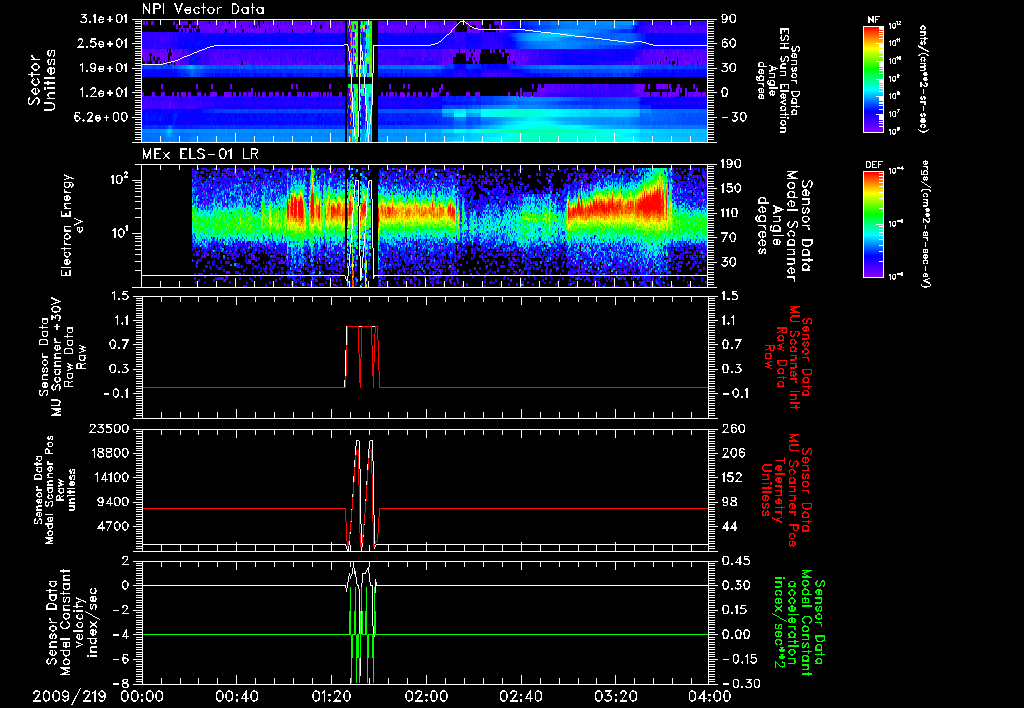Click the "206" telemetry tick label
The width and height of the screenshot is (1024, 708).
(732, 453)
